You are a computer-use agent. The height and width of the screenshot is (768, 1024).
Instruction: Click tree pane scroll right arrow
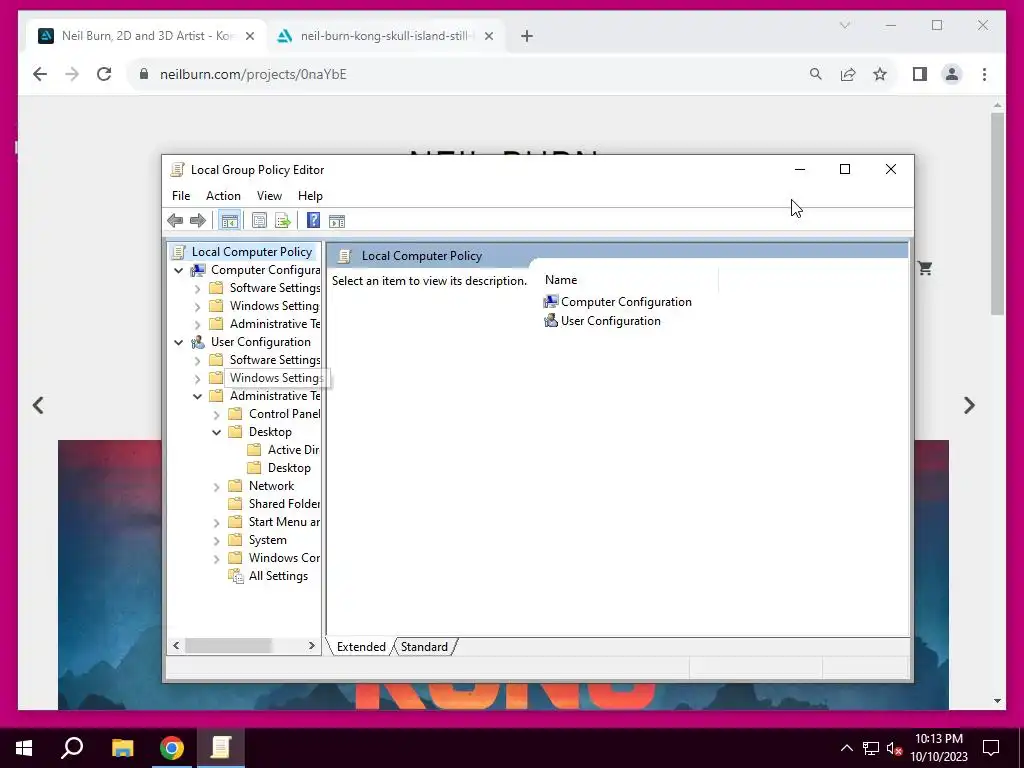tap(312, 645)
